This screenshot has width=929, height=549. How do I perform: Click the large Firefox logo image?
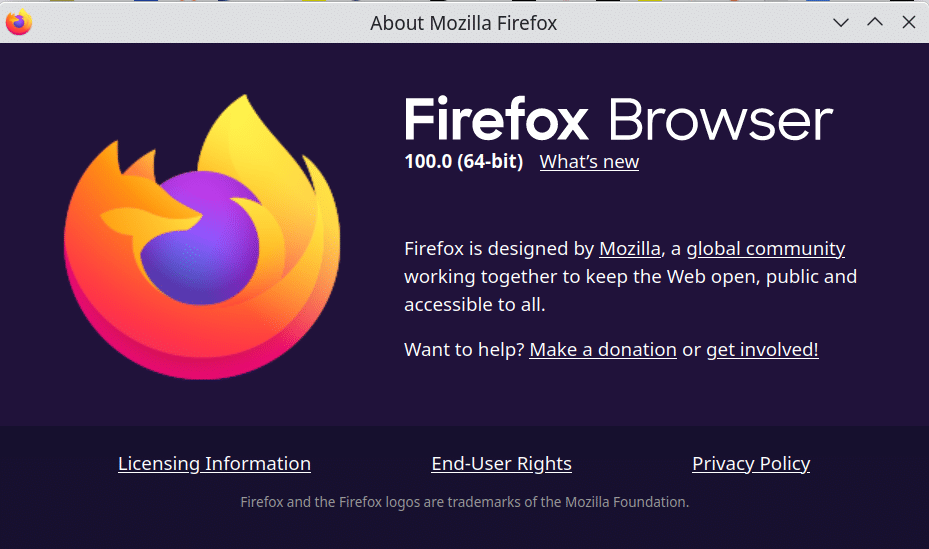click(202, 237)
